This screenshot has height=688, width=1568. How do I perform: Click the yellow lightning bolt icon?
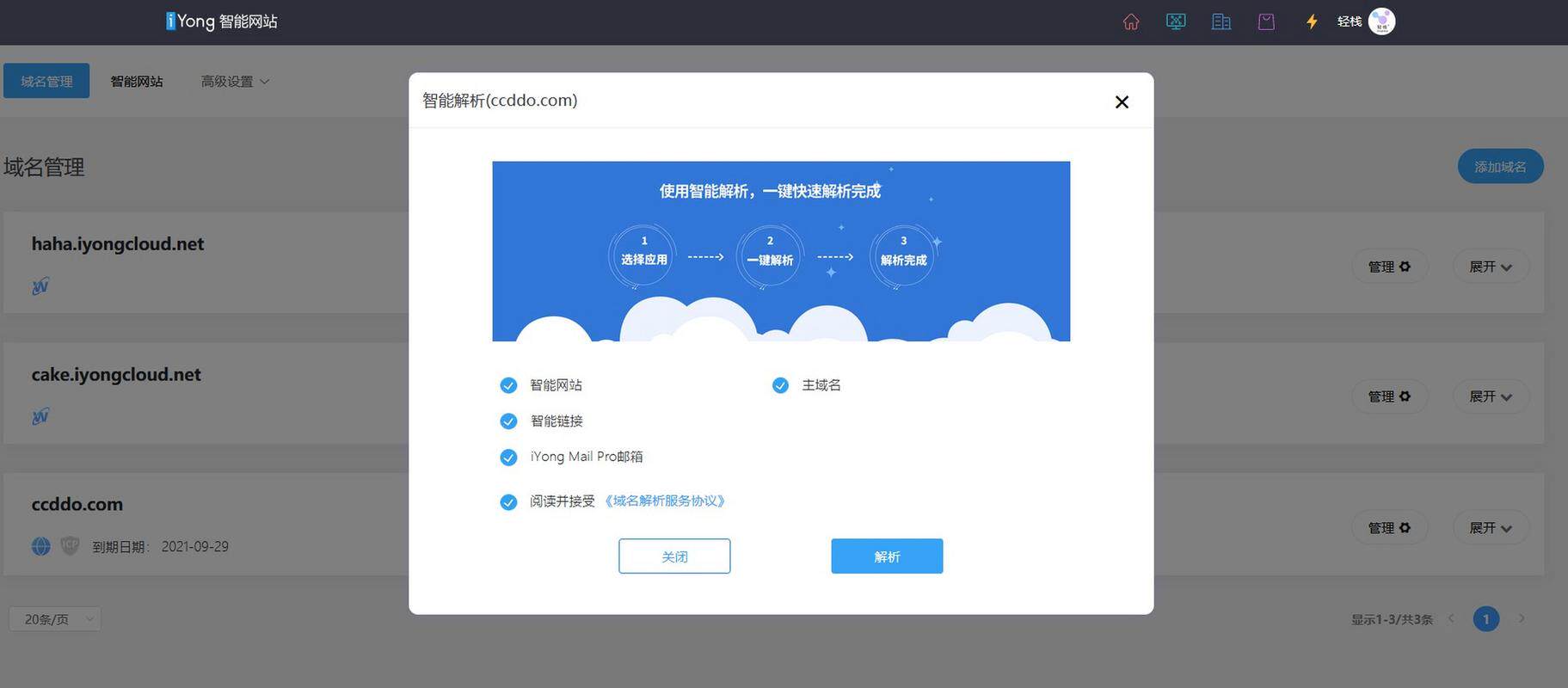[1312, 21]
